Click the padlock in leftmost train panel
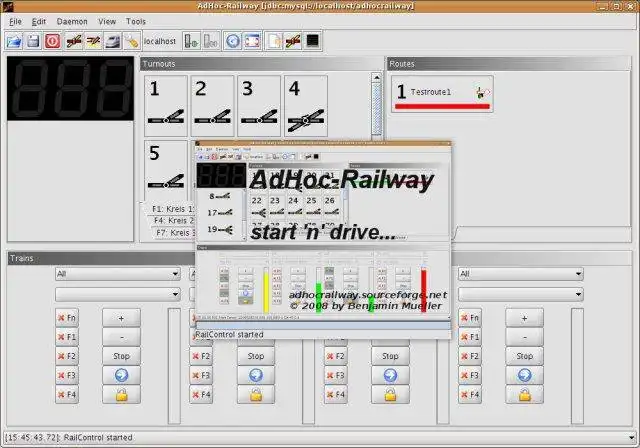The width and height of the screenshot is (640, 448). [121, 395]
